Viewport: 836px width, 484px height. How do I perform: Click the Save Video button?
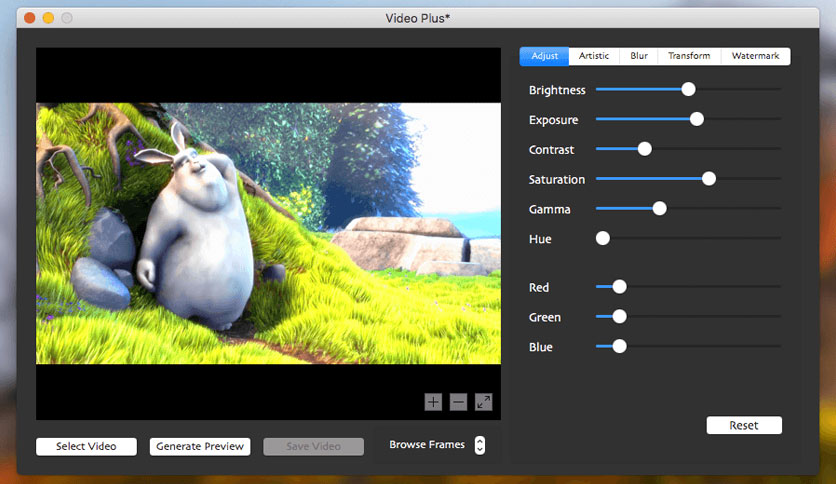pyautogui.click(x=314, y=446)
